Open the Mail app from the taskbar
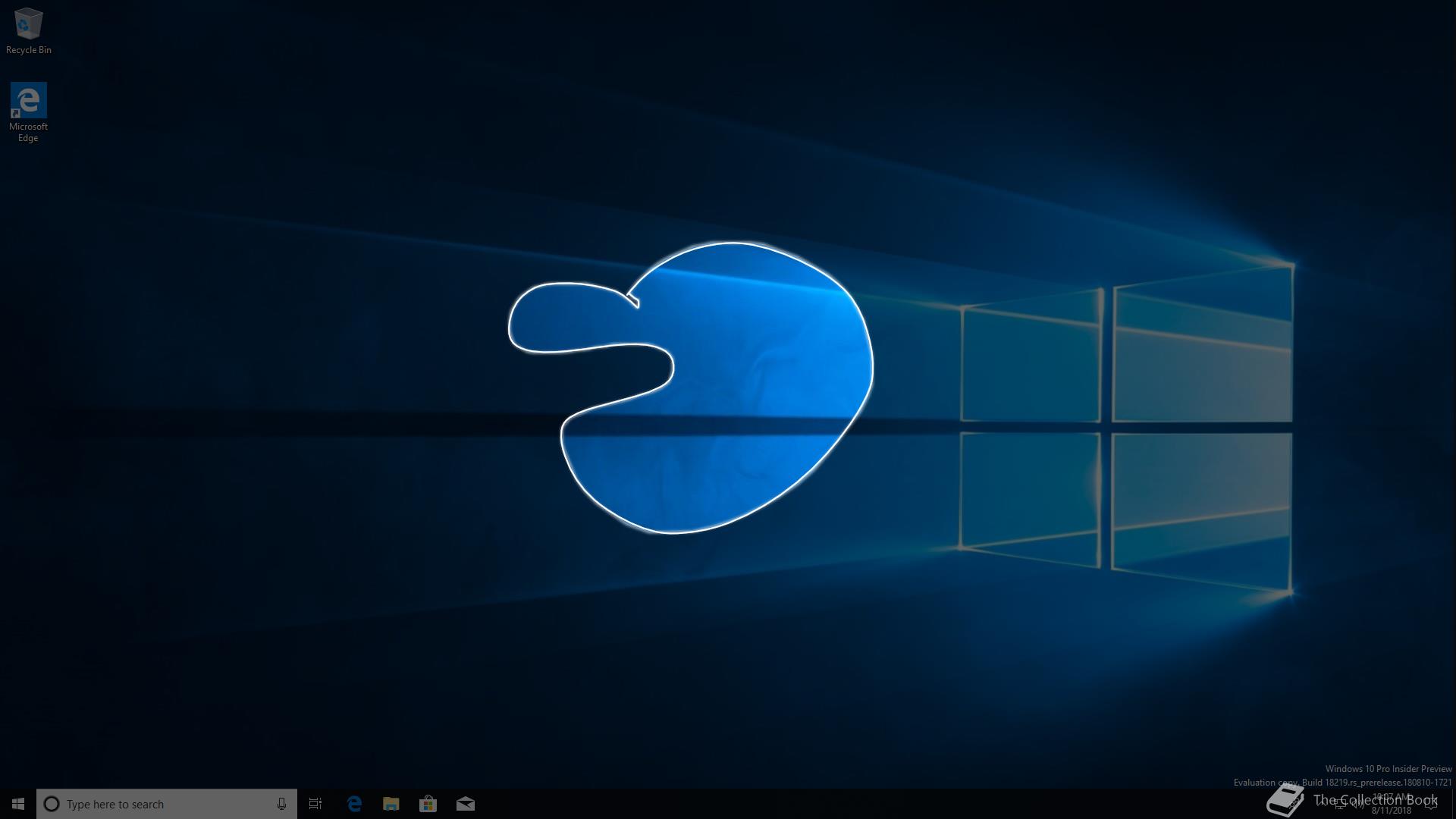1456x819 pixels. (x=466, y=804)
